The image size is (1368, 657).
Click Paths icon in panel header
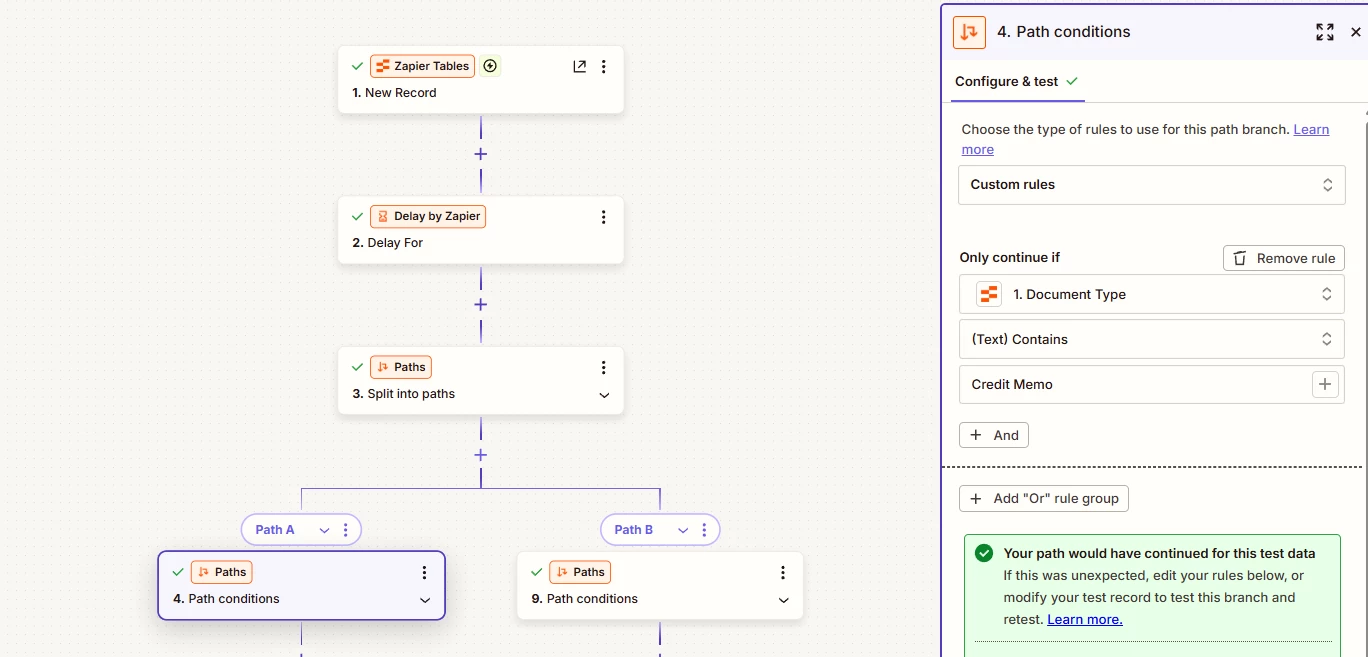(969, 32)
